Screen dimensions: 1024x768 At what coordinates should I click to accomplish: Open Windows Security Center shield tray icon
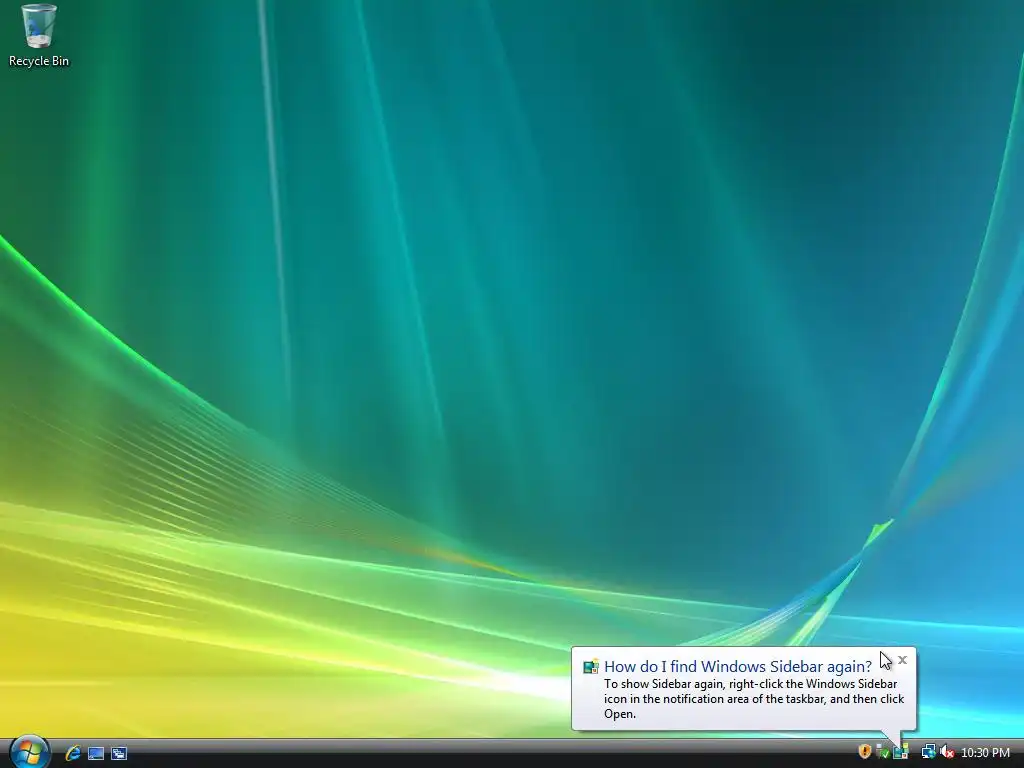click(x=865, y=752)
